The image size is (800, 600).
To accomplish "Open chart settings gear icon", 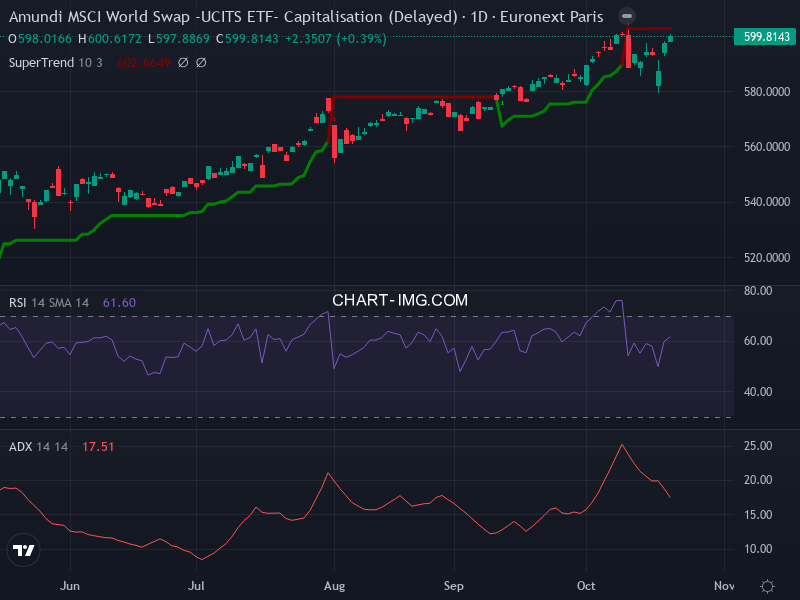I will click(767, 586).
